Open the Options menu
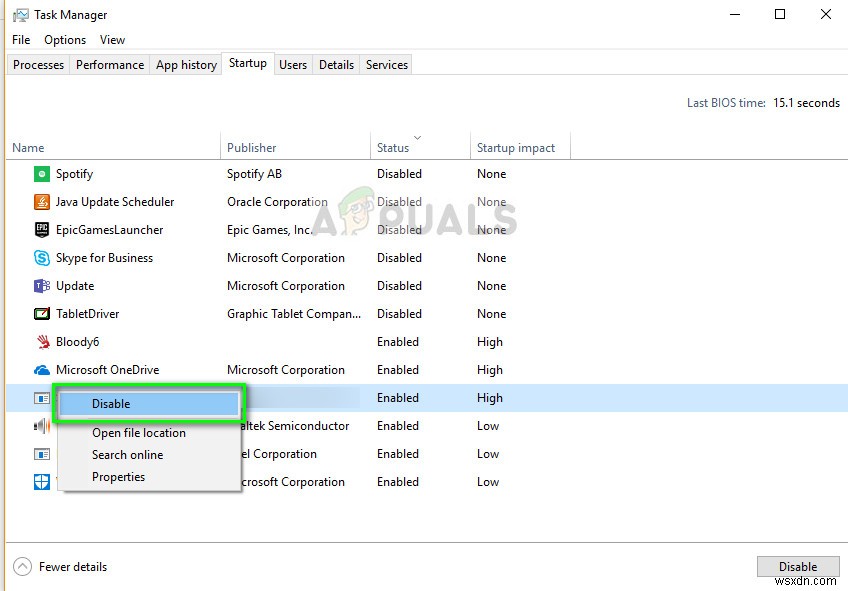This screenshot has width=848, height=591. tap(65, 39)
